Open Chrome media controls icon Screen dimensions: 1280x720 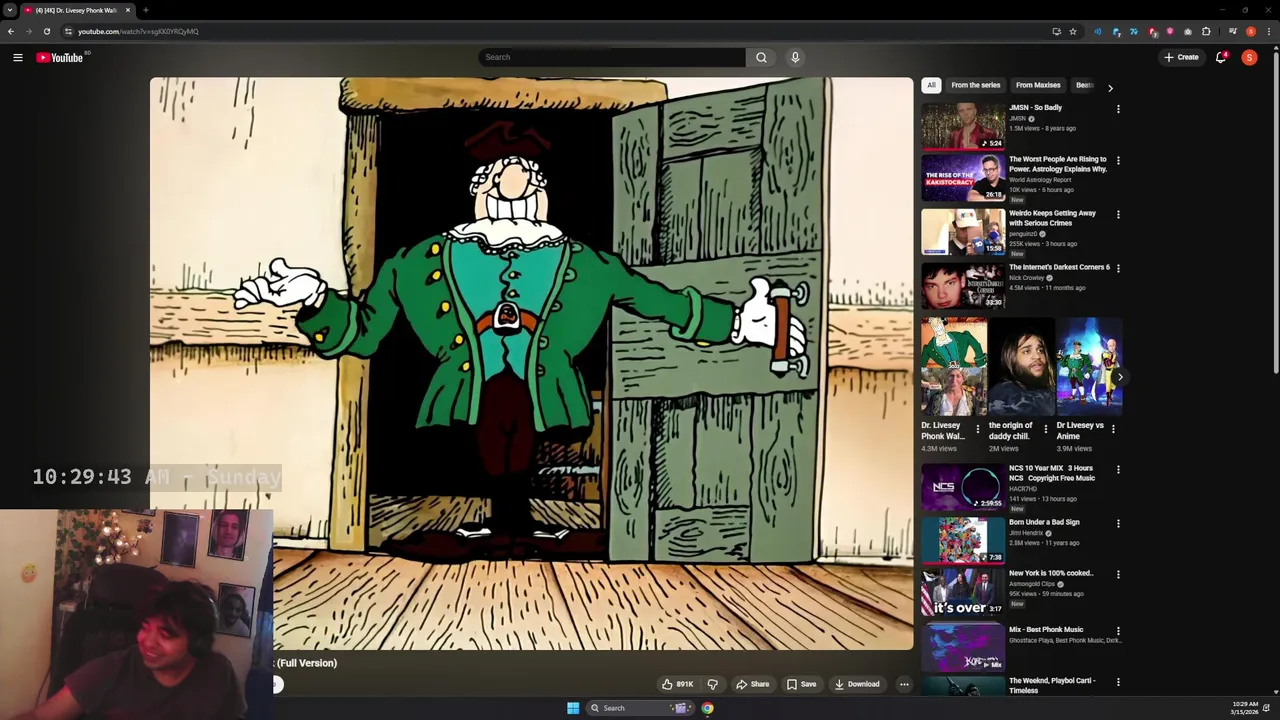coord(1233,31)
